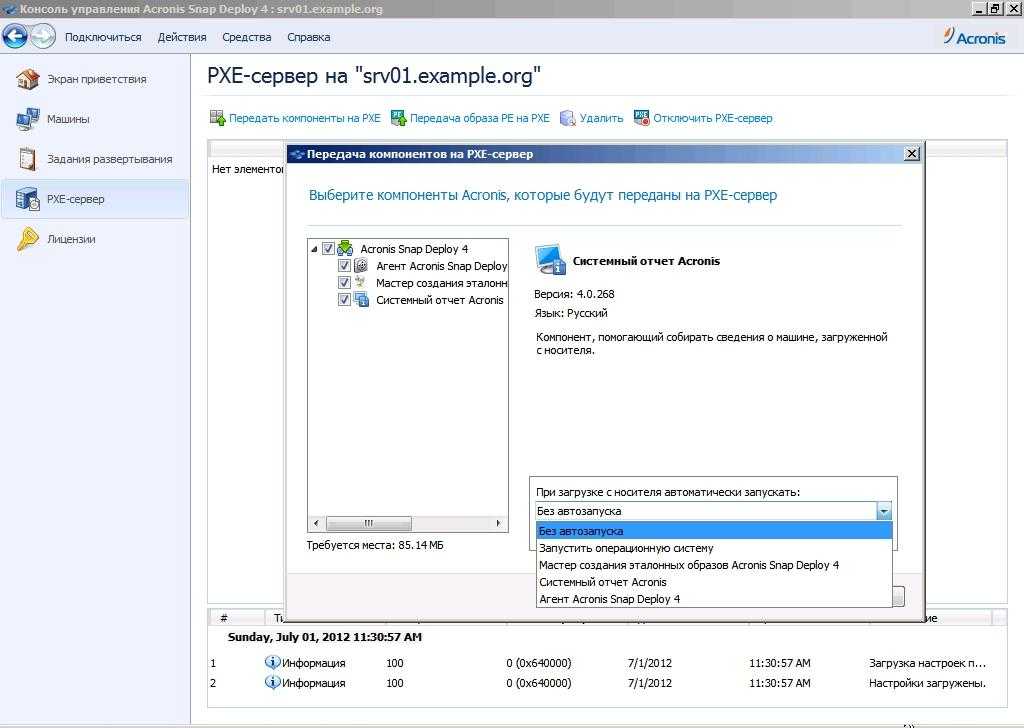Choose Агент Acronis Snap Deploy 4 option
This screenshot has height=728, width=1024.
click(714, 599)
